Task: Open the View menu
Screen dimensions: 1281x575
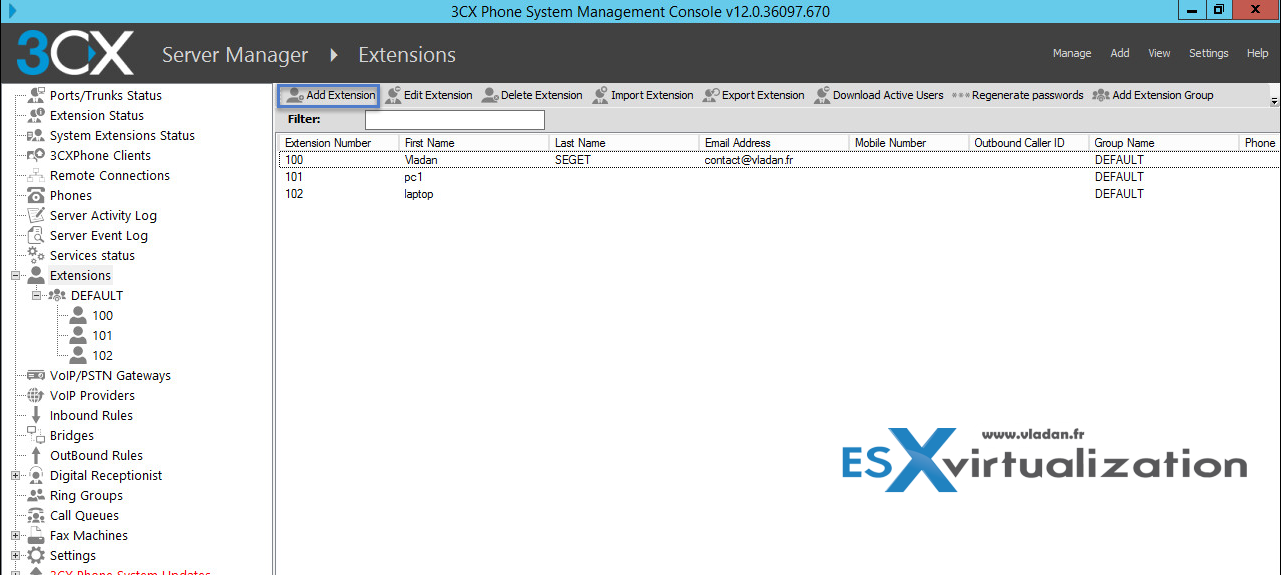Action: tap(1159, 53)
